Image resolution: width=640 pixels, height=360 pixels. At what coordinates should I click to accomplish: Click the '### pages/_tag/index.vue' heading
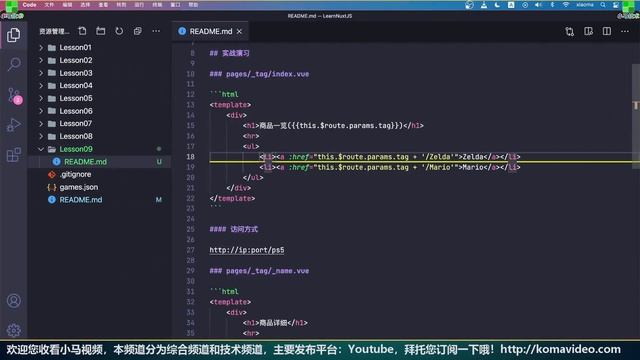click(x=259, y=74)
